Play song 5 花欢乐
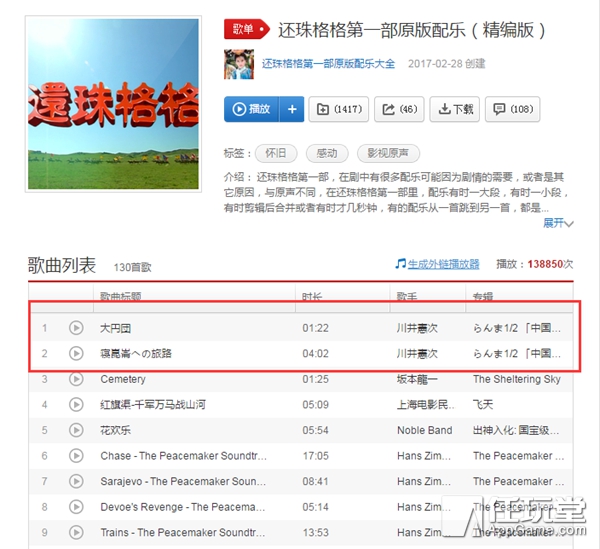600x549 pixels. [76, 430]
